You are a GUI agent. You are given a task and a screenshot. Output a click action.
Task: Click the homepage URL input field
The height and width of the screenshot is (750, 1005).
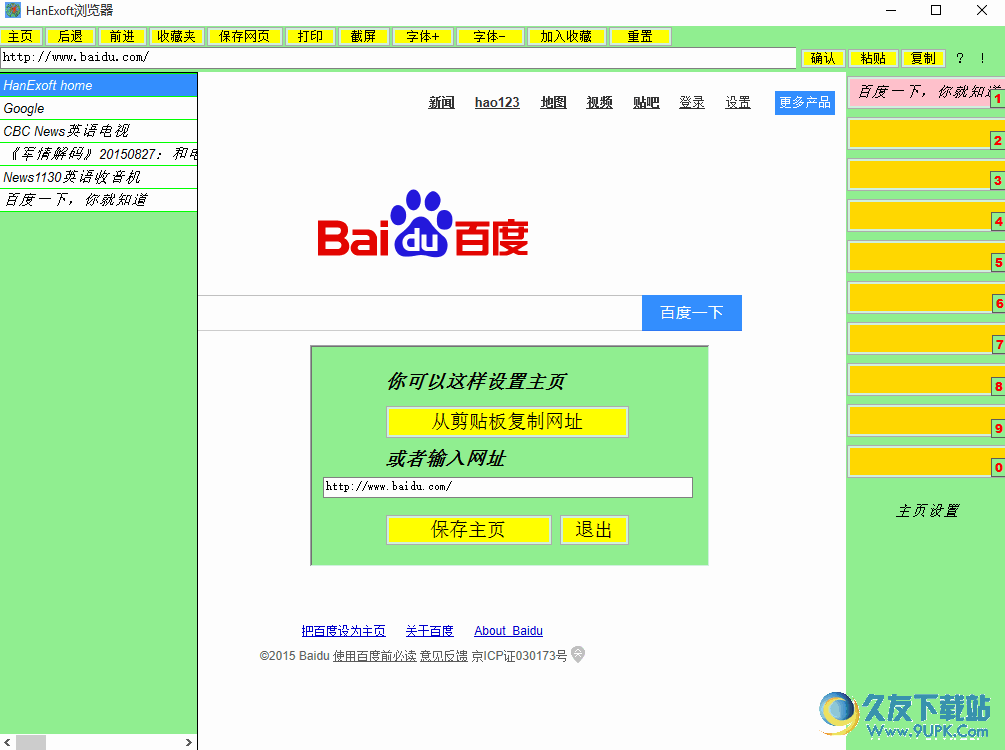point(508,487)
